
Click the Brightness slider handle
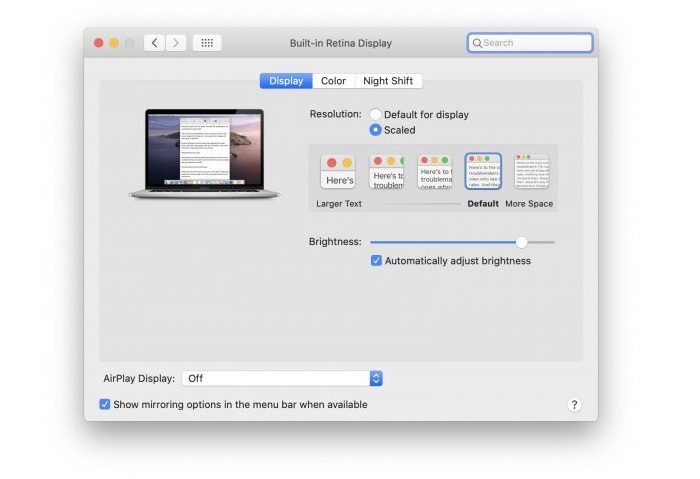click(521, 242)
